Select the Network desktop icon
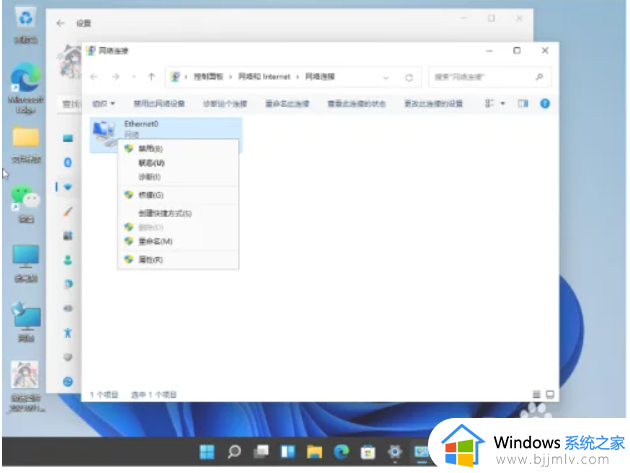 coord(26,323)
